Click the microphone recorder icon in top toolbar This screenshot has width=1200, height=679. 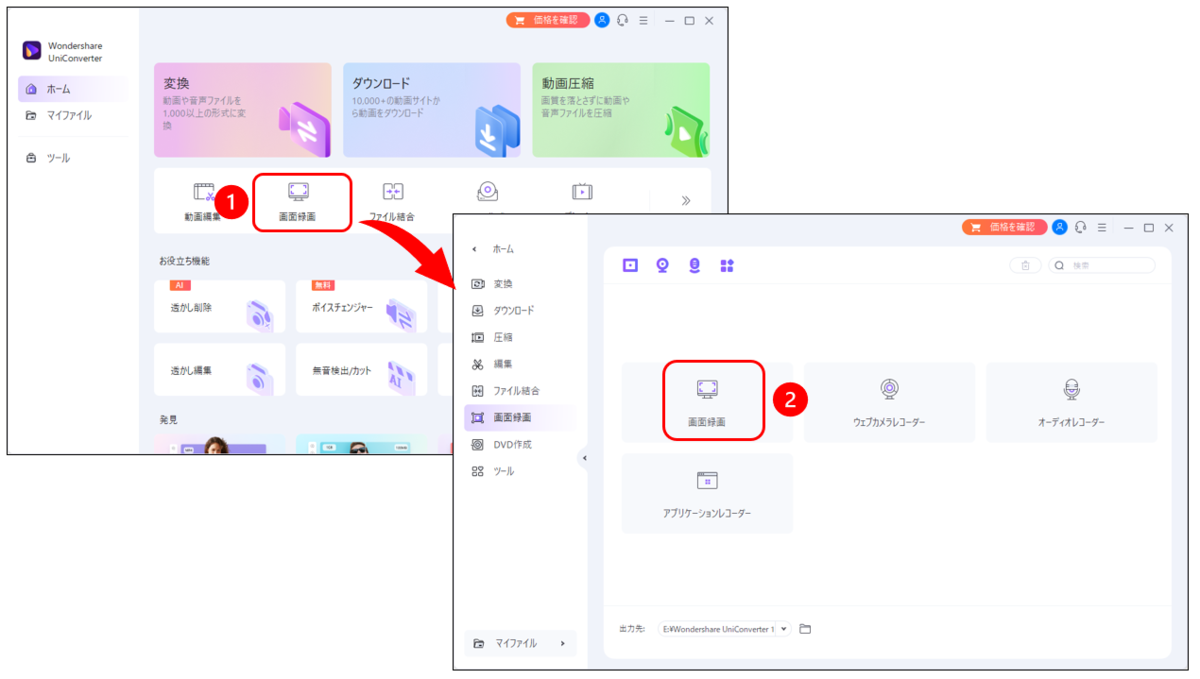(x=695, y=265)
